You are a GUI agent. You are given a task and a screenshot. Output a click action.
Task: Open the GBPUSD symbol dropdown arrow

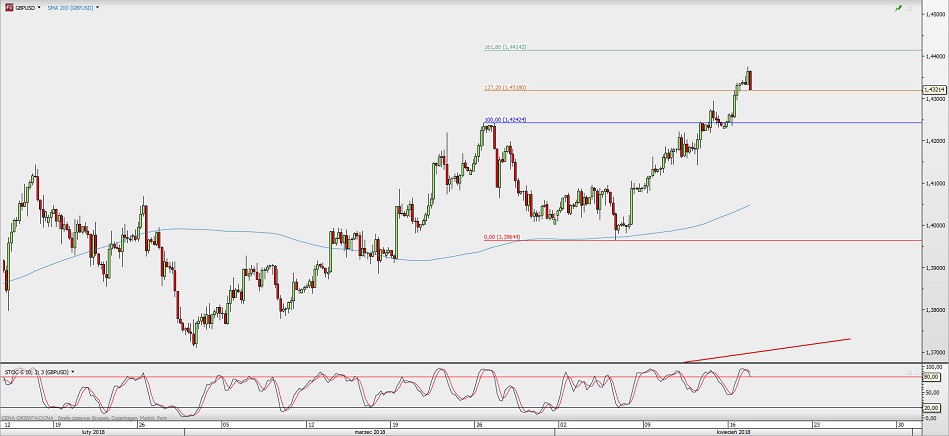pyautogui.click(x=39, y=8)
